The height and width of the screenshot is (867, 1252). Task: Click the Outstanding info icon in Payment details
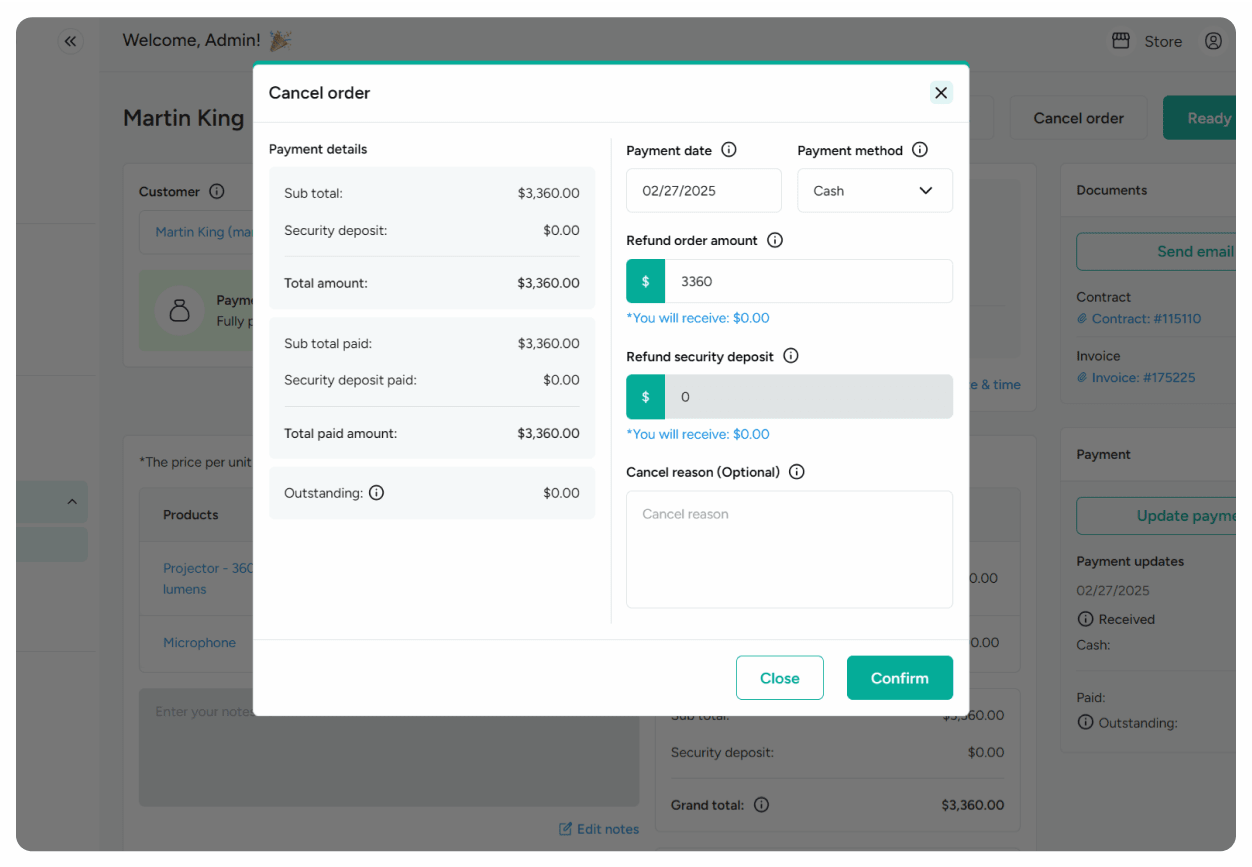[x=376, y=492]
